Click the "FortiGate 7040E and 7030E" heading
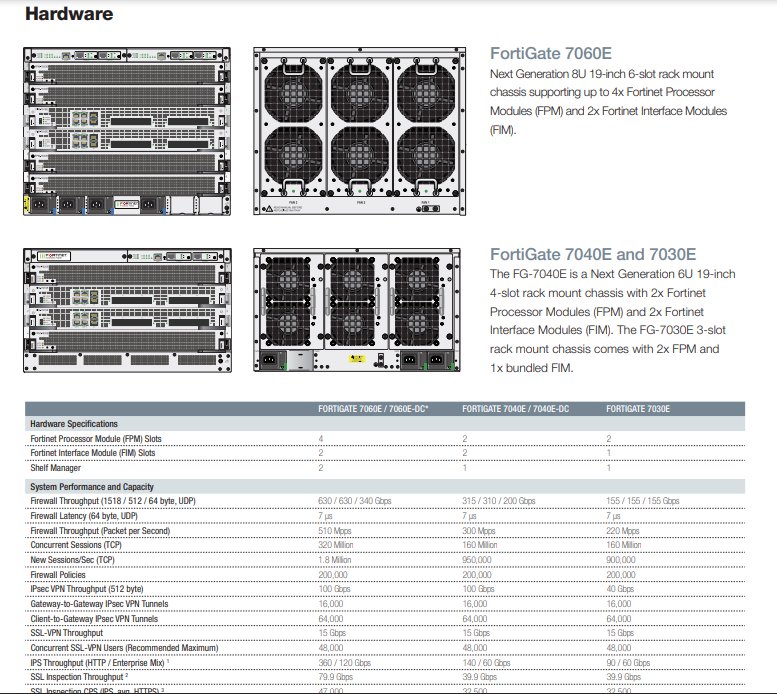The image size is (777, 694). [x=593, y=254]
